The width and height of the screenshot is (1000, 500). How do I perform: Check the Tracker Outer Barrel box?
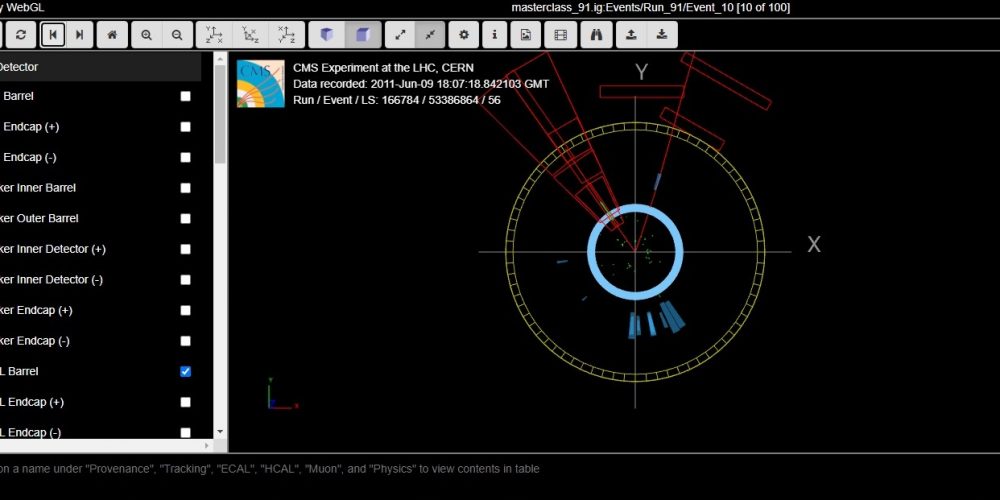(x=185, y=219)
